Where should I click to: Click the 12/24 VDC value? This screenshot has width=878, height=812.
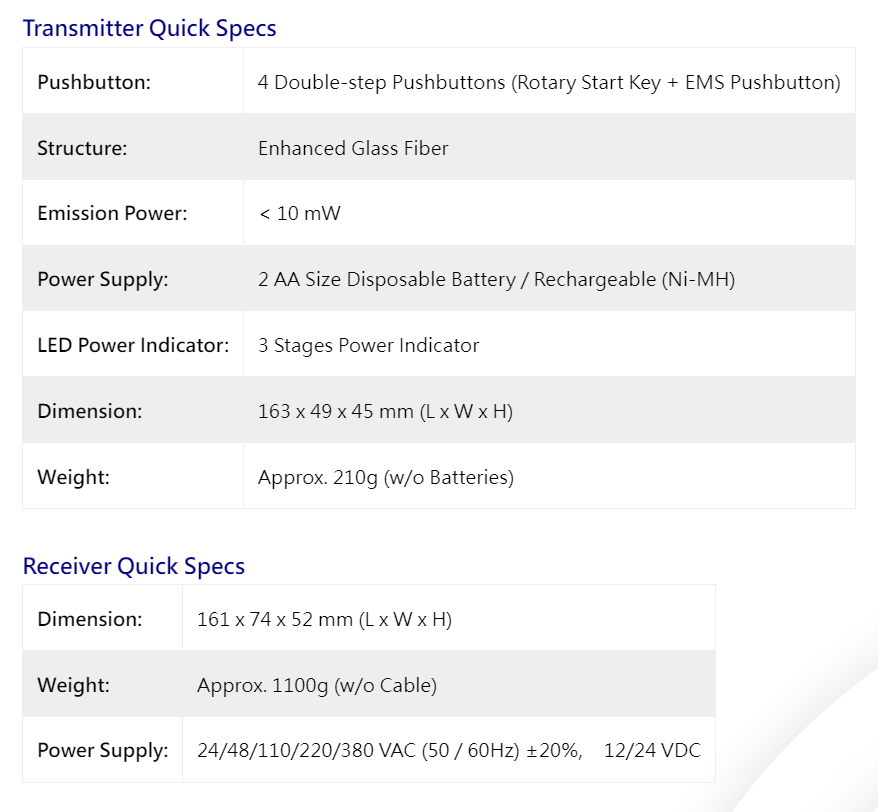tap(652, 750)
